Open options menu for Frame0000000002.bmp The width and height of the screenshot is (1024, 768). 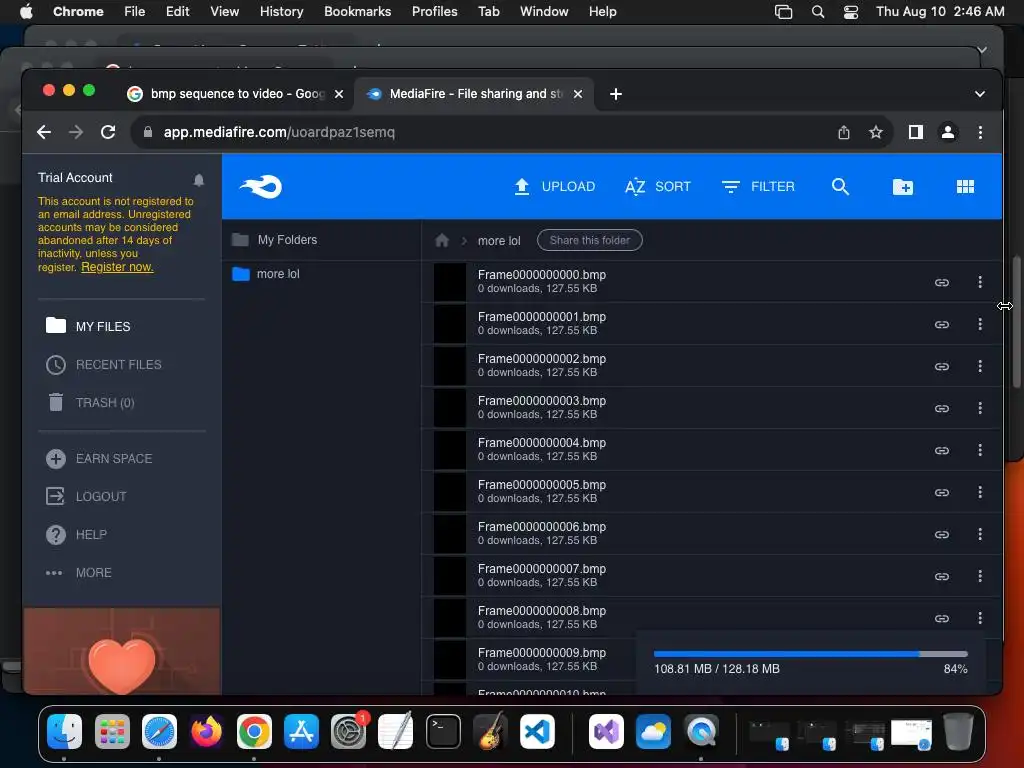click(x=980, y=366)
